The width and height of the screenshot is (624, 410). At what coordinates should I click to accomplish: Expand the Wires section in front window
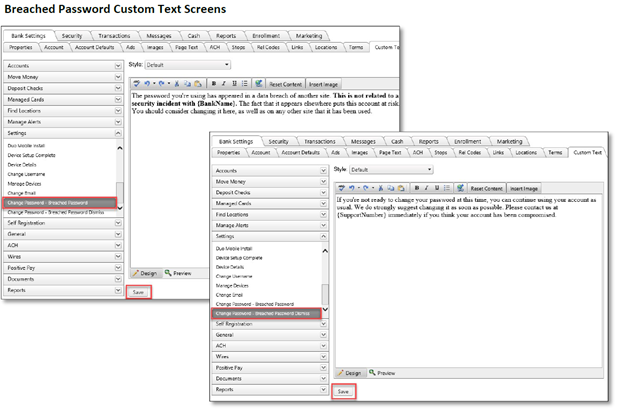click(351, 355)
